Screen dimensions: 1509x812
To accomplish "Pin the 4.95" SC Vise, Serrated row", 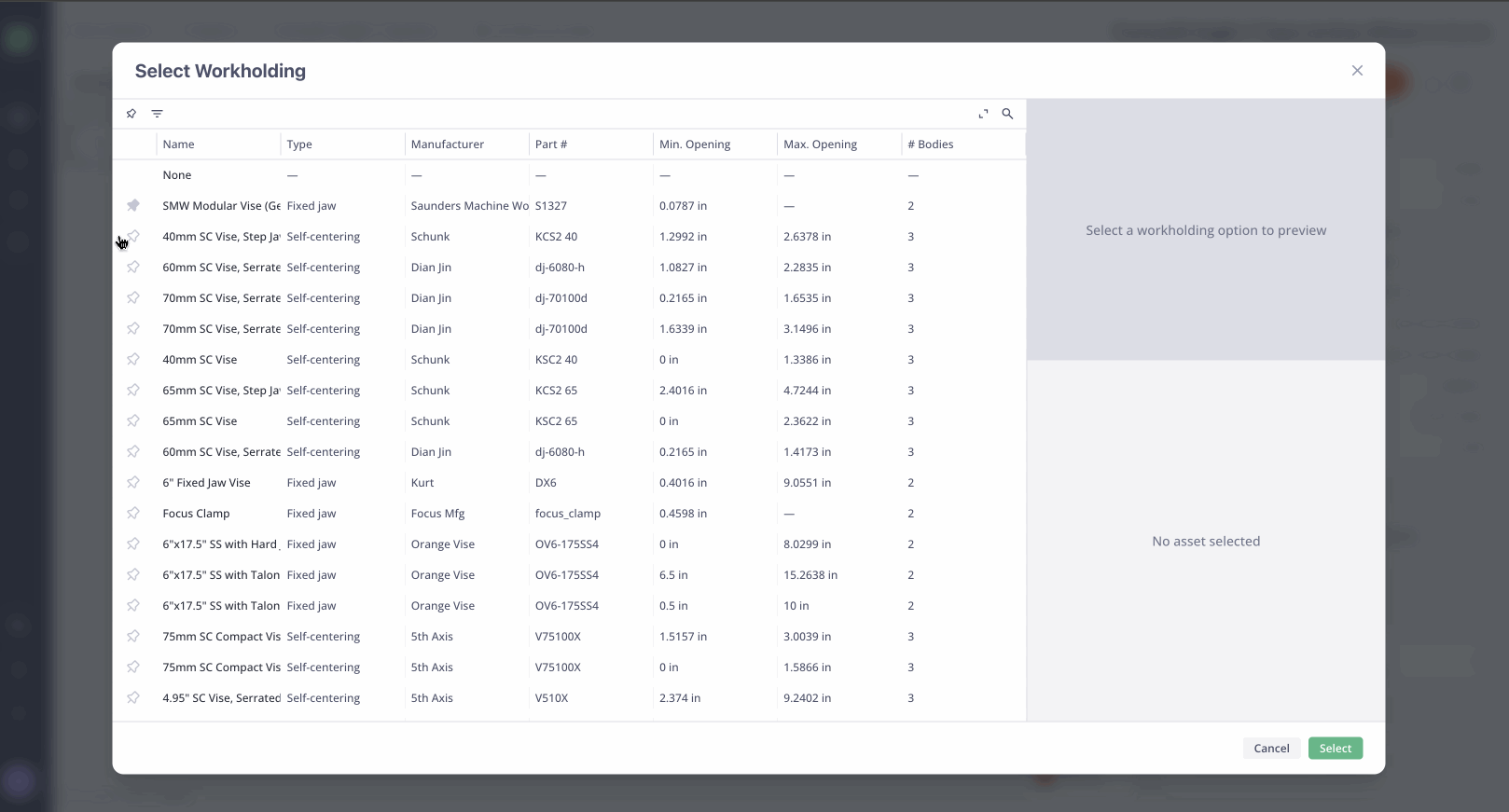I will (133, 698).
